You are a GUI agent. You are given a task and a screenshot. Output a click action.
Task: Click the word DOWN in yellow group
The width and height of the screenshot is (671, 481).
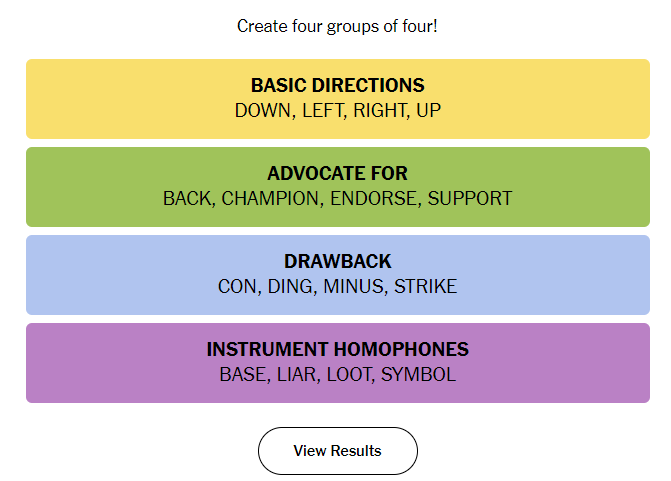click(263, 110)
